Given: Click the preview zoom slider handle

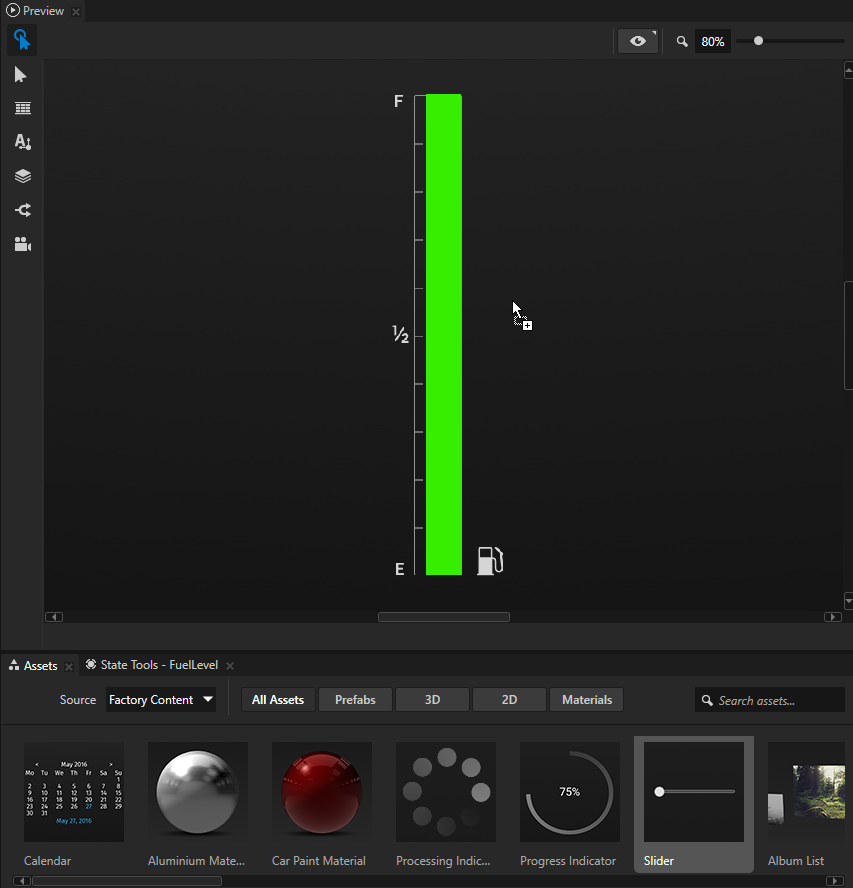Looking at the screenshot, I should 759,41.
